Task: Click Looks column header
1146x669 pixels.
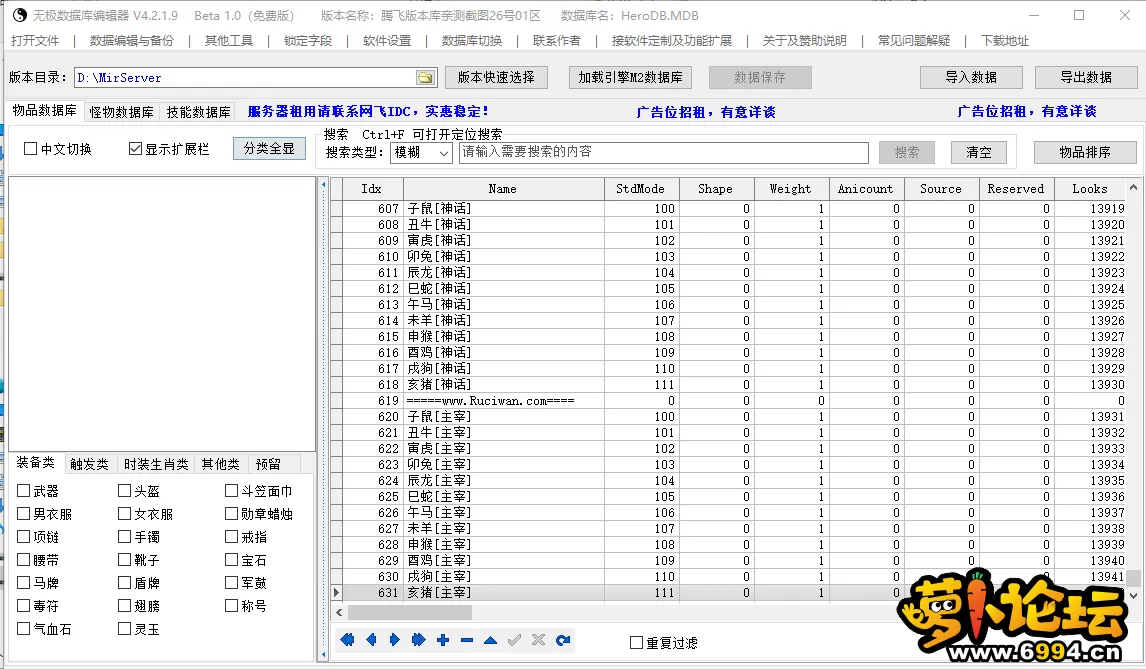Action: (1090, 189)
